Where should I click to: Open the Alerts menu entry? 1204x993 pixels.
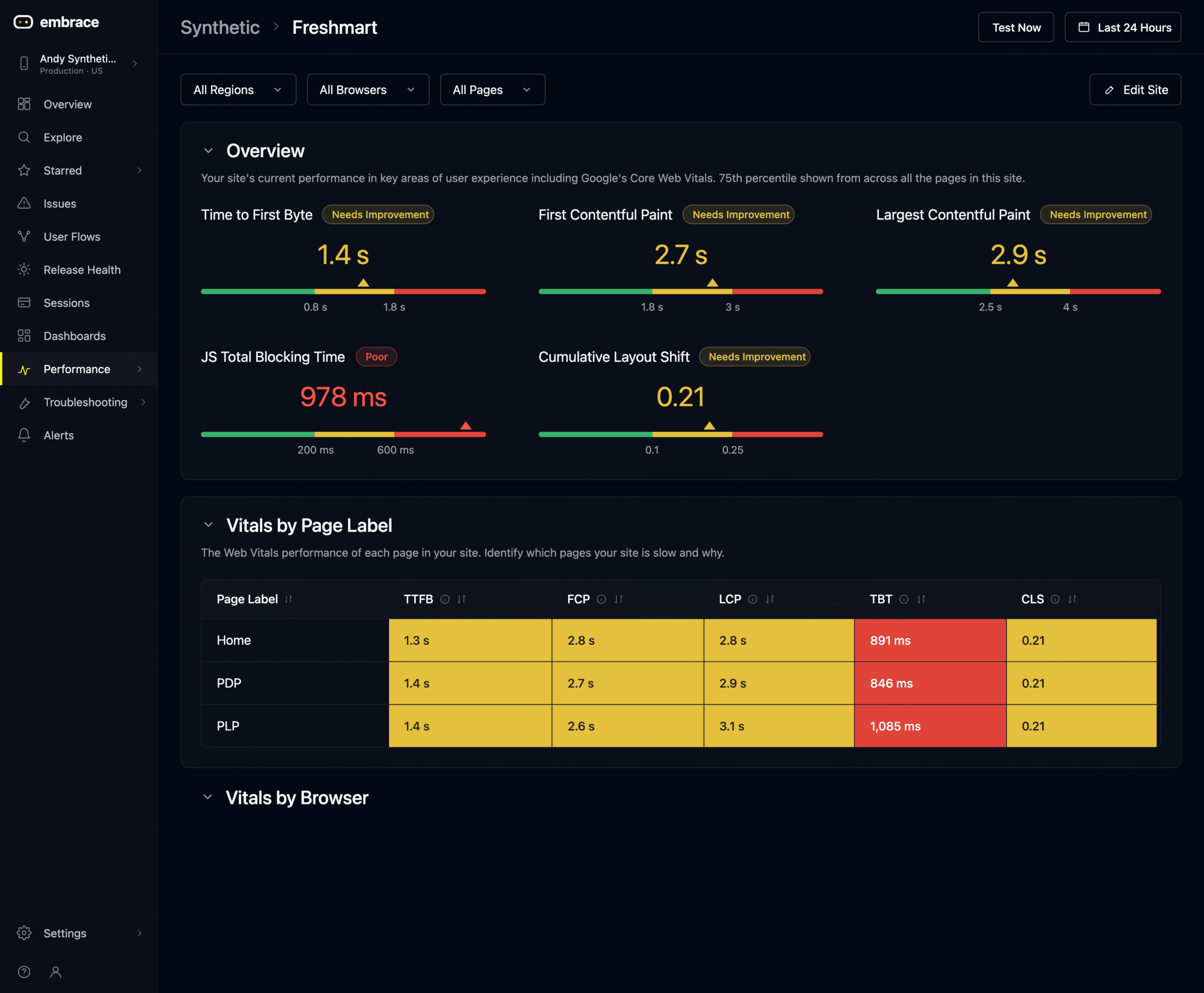click(x=79, y=435)
